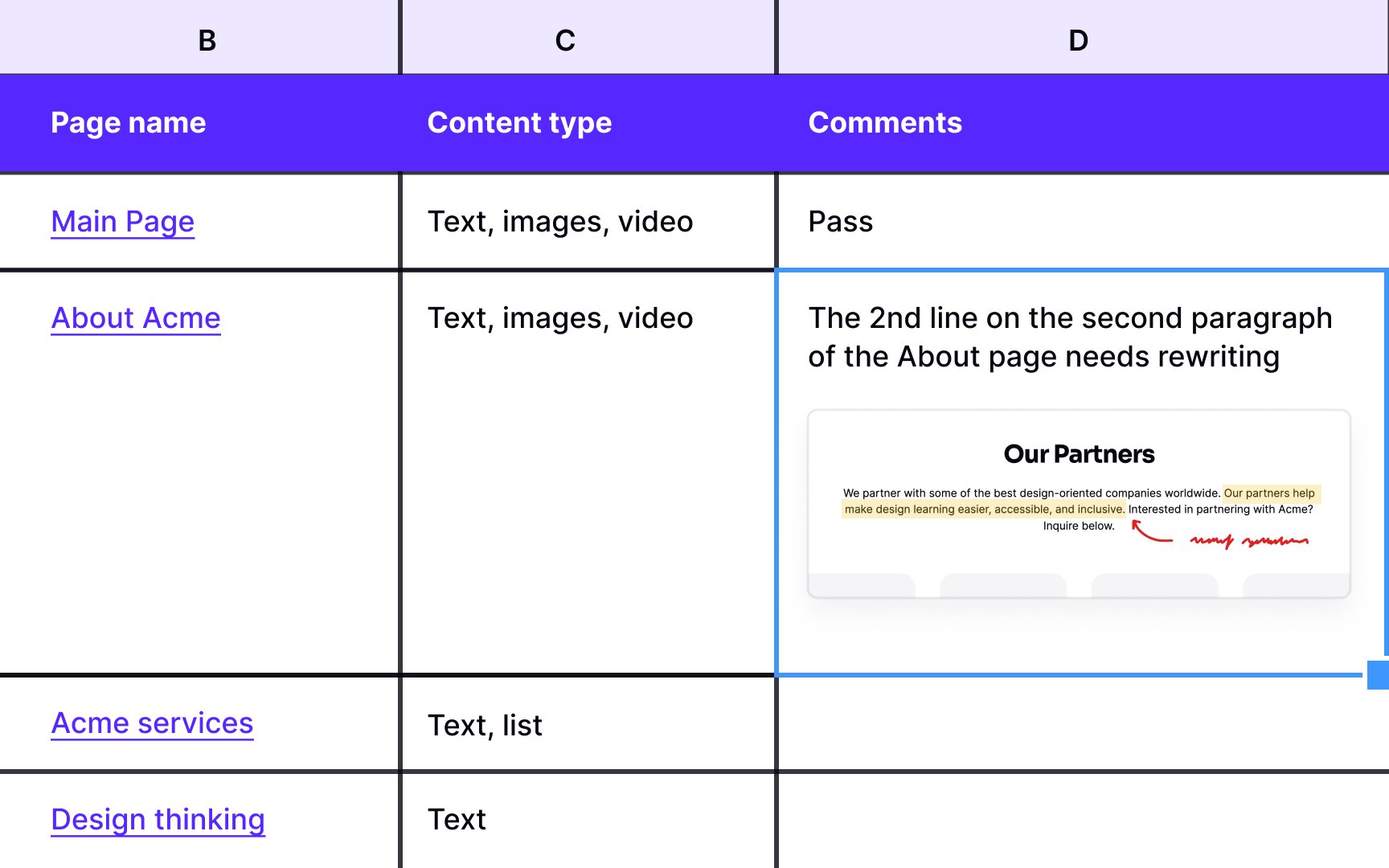Open the Design thinking link
Image resolution: width=1389 pixels, height=868 pixels.
(x=158, y=820)
